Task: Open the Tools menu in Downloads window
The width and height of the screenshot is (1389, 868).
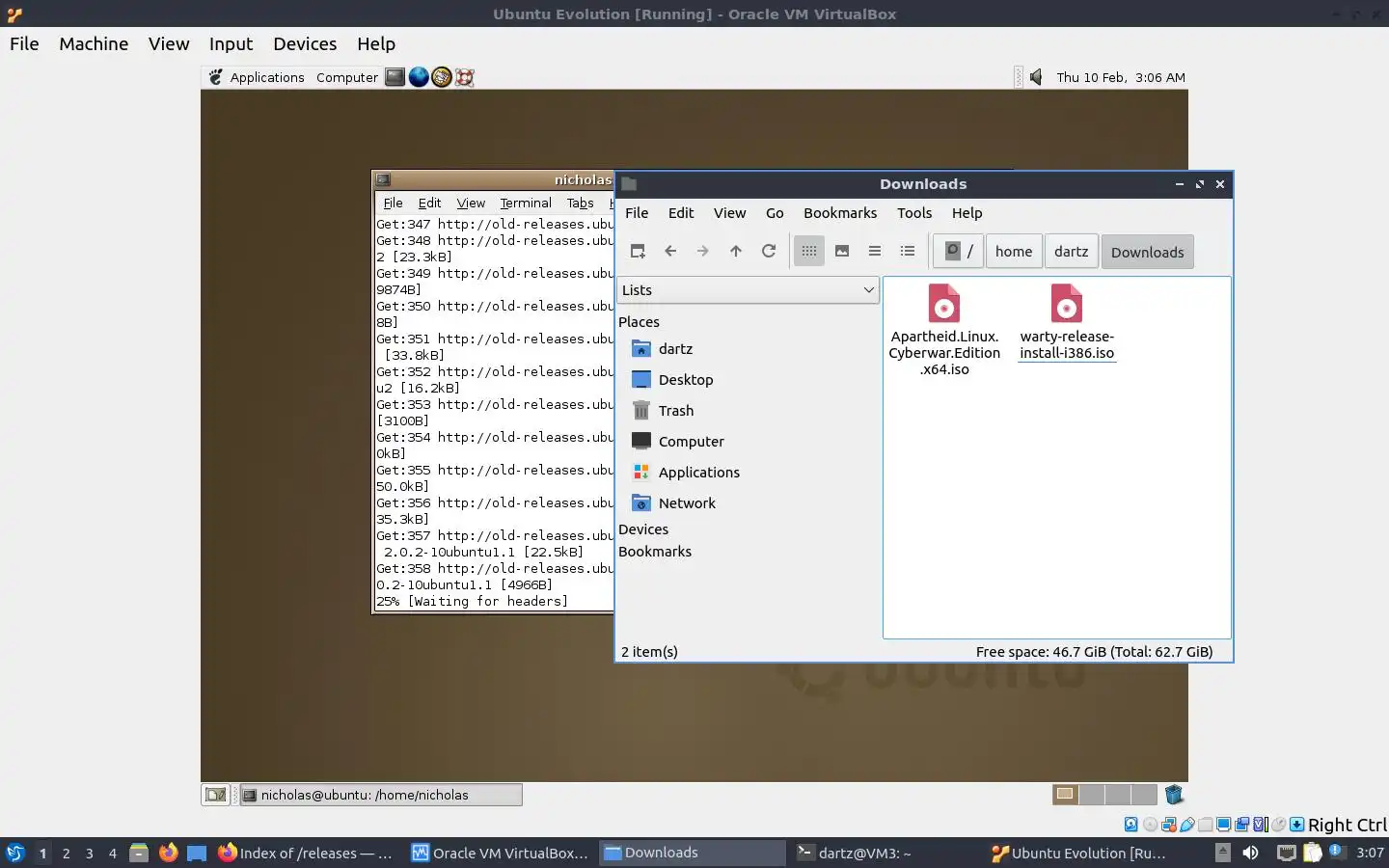Action: click(914, 213)
